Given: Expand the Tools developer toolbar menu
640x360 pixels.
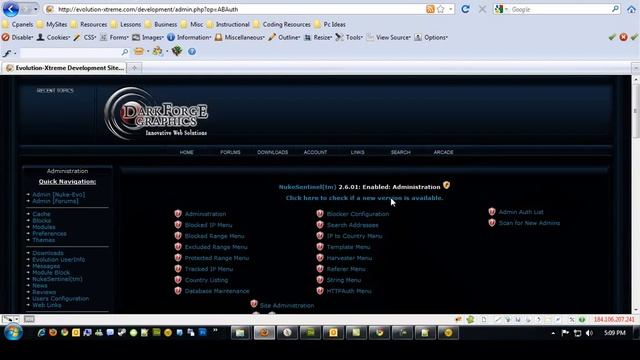Looking at the screenshot, I should click(x=349, y=37).
